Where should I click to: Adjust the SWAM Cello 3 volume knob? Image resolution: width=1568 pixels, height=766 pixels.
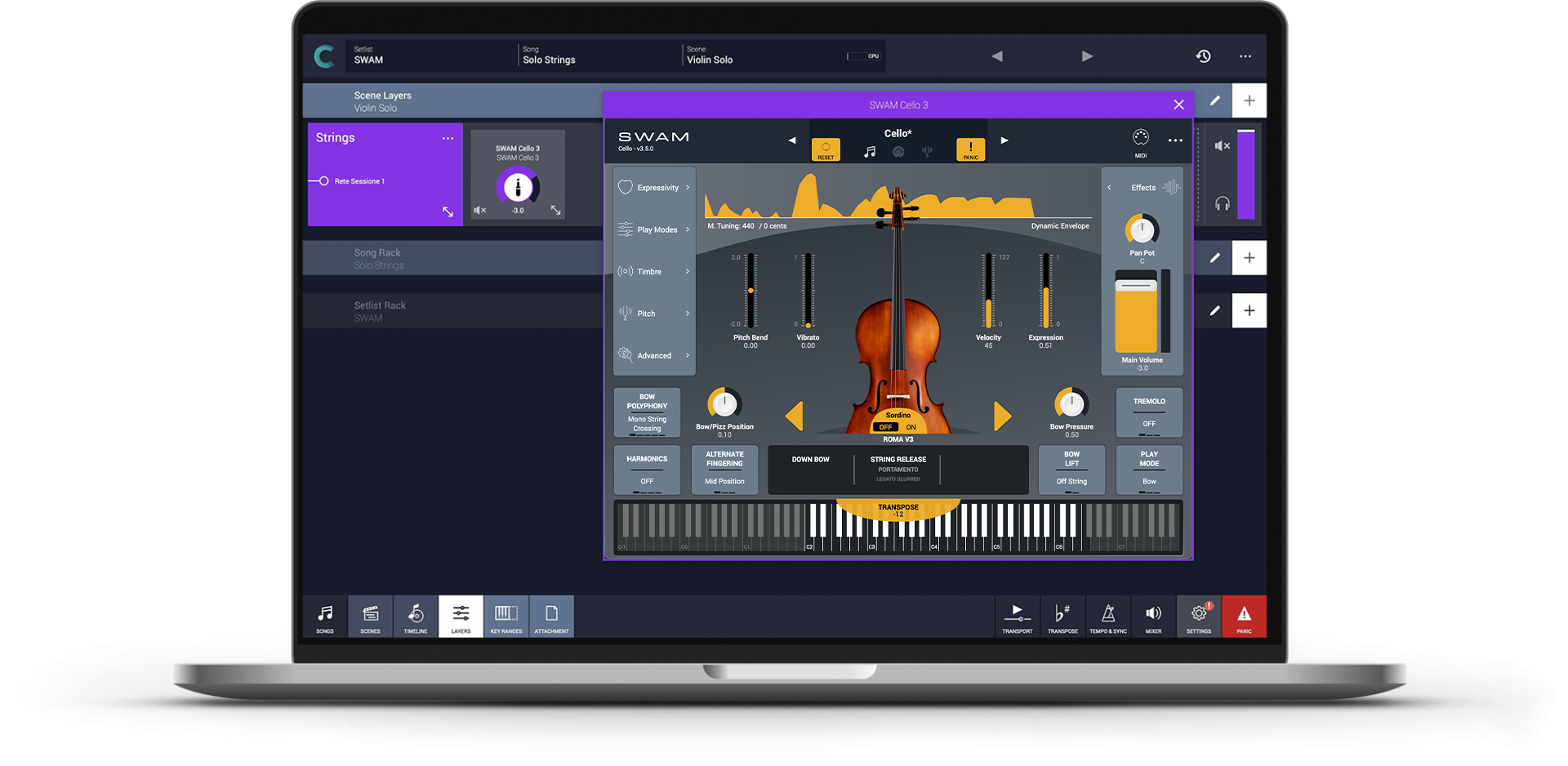[x=518, y=187]
